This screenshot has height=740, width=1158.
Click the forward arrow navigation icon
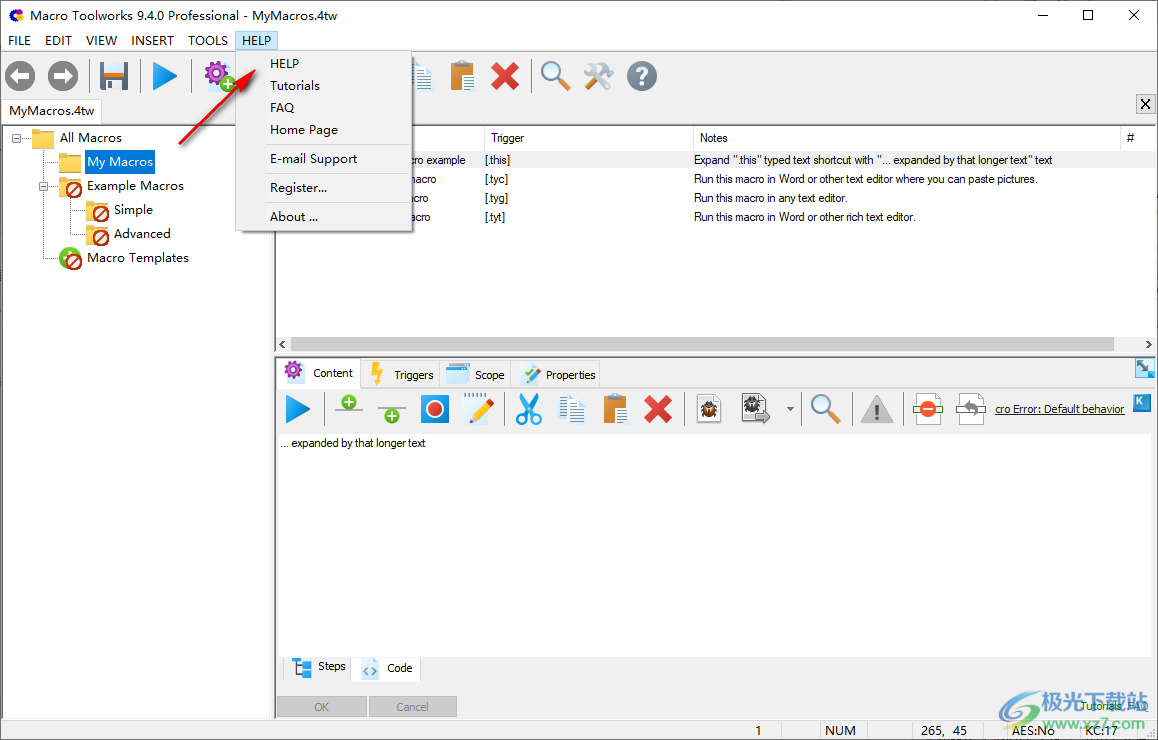coord(63,76)
